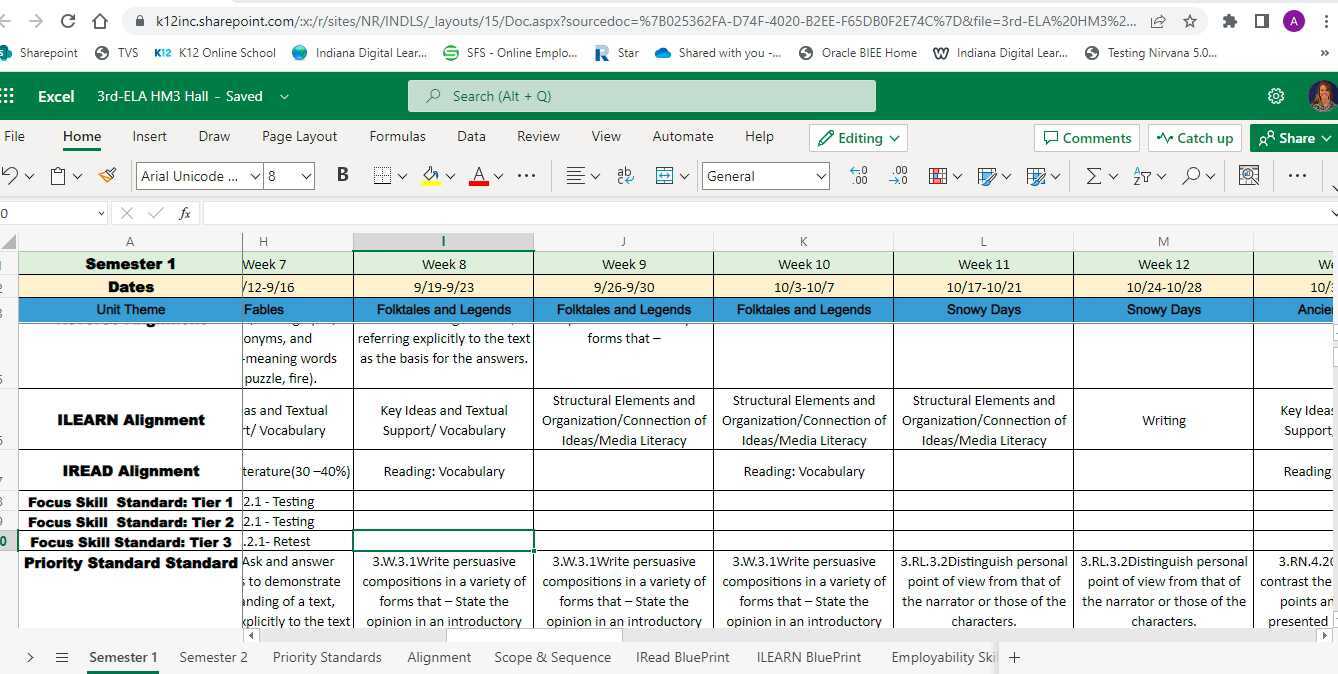
Task: Toggle Wrap Text for the cell
Action: (x=624, y=175)
